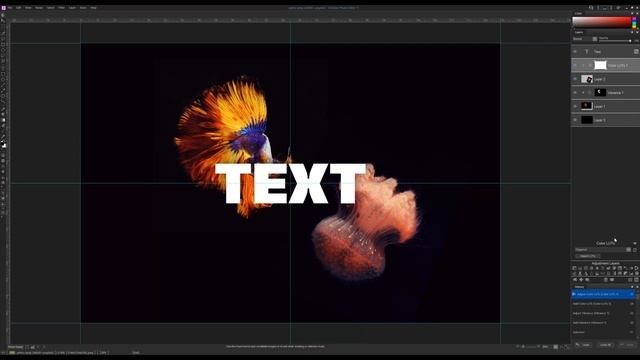Pick a red shade in the color gradient
Image resolution: width=640 pixels, height=360 pixels.
click(x=601, y=22)
